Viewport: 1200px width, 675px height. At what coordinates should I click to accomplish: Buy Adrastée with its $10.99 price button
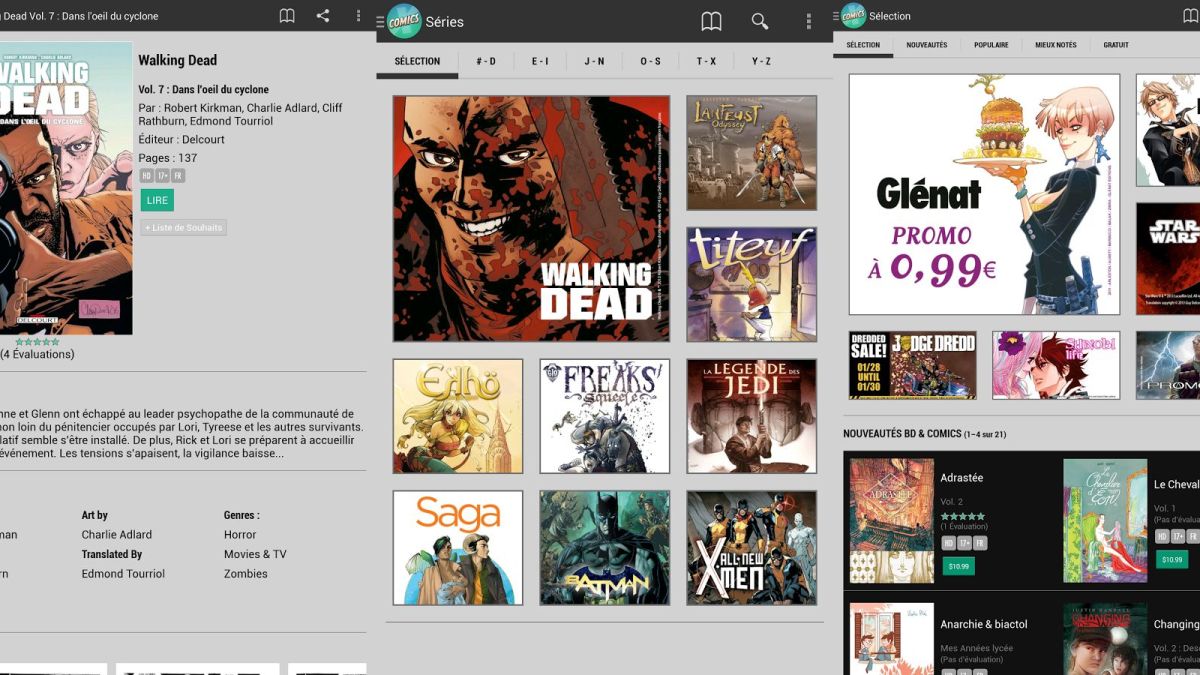[x=958, y=566]
